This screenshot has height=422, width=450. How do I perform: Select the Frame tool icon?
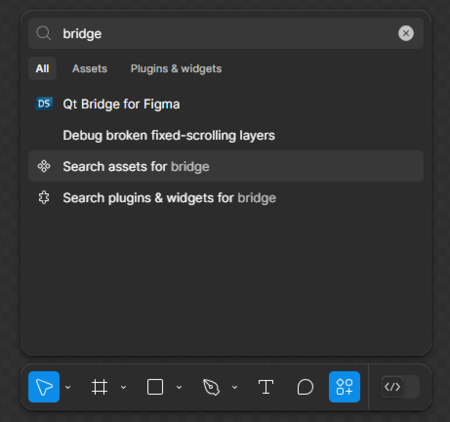pyautogui.click(x=99, y=387)
